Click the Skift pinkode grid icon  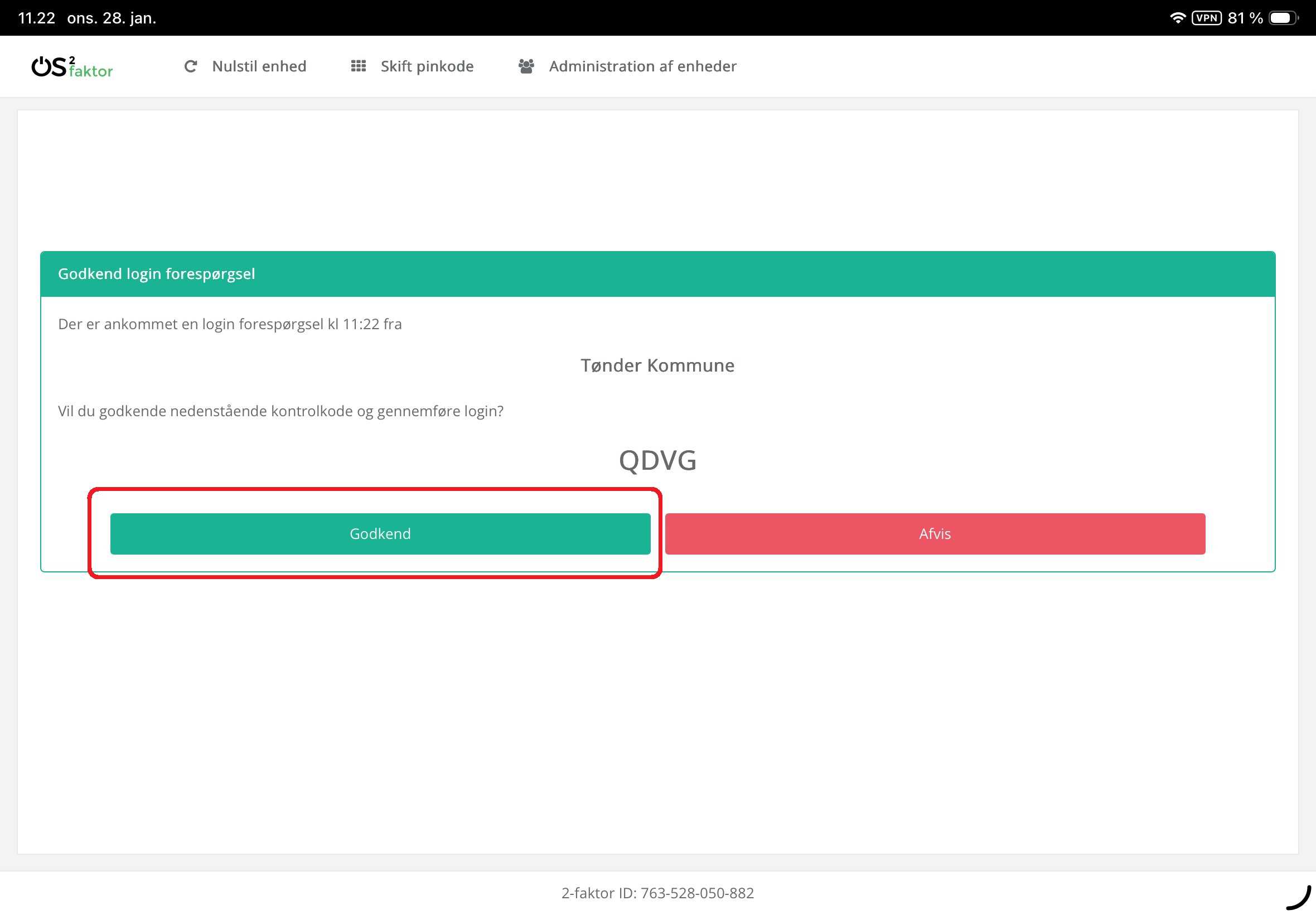point(358,66)
